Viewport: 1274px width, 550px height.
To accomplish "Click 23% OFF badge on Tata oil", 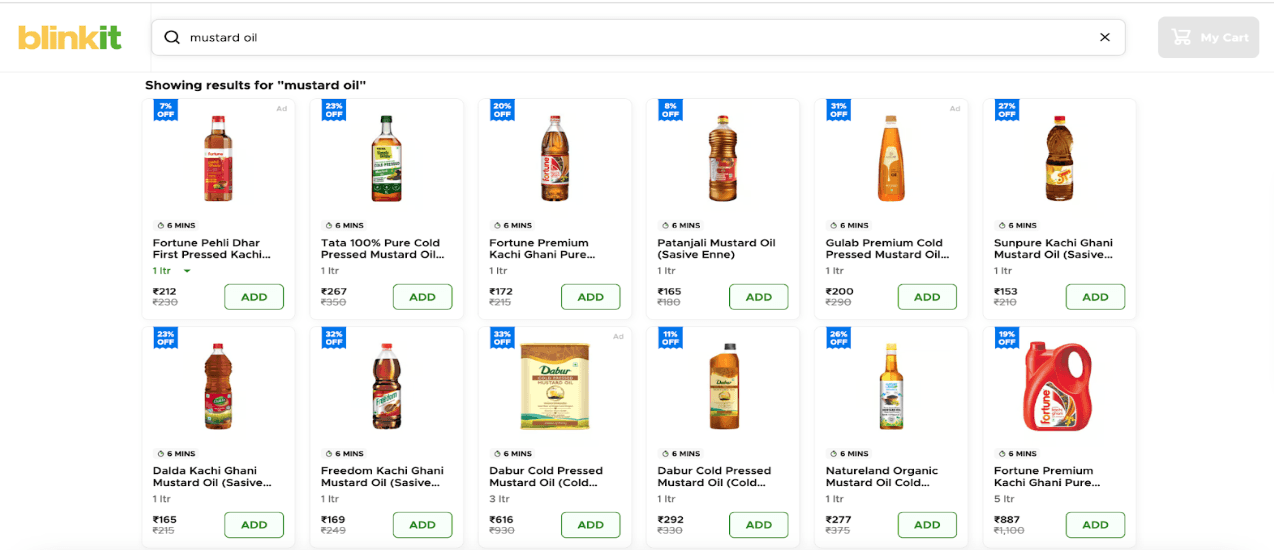I will pos(333,109).
